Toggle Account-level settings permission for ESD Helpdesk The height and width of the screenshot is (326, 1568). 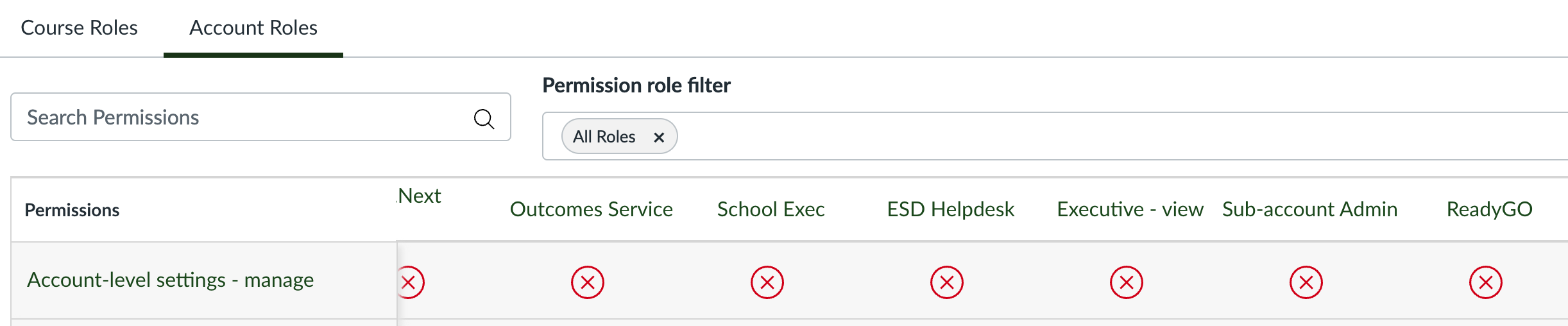tap(947, 282)
